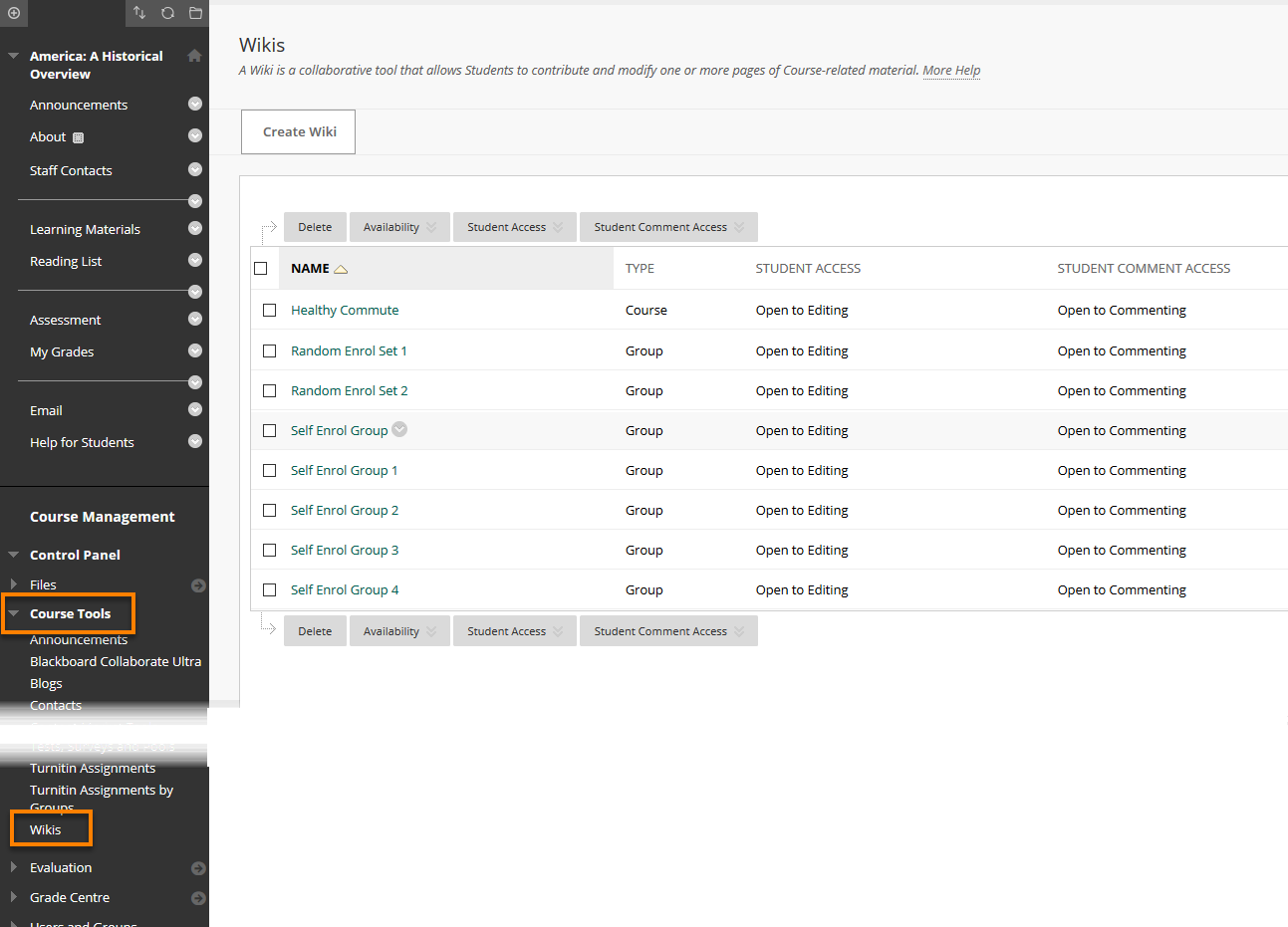Viewport: 1288px width, 927px height.
Task: Check the Self Enrol Group 4 checkbox
Action: point(269,589)
